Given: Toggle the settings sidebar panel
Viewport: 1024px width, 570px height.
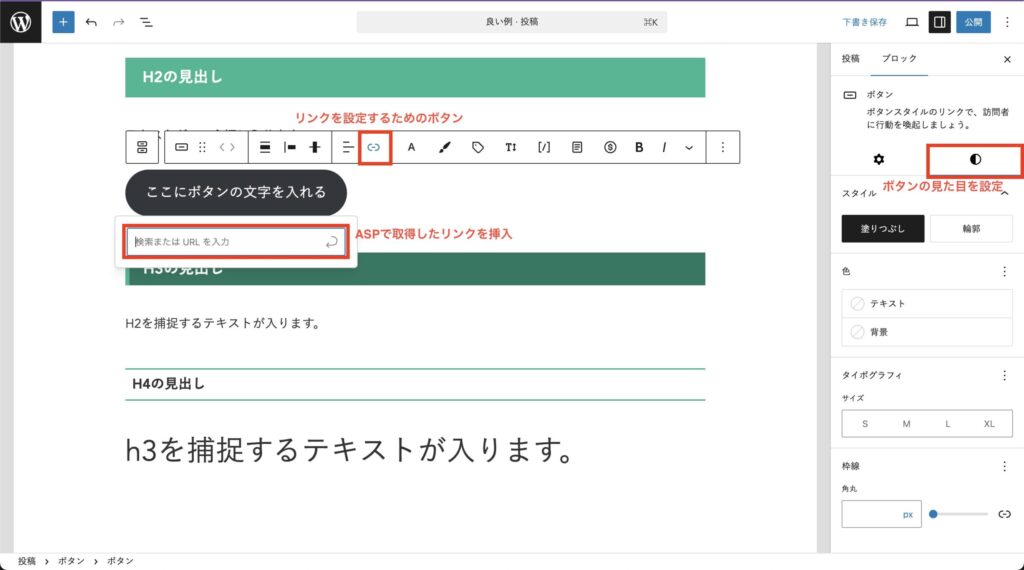Looking at the screenshot, I should [939, 22].
